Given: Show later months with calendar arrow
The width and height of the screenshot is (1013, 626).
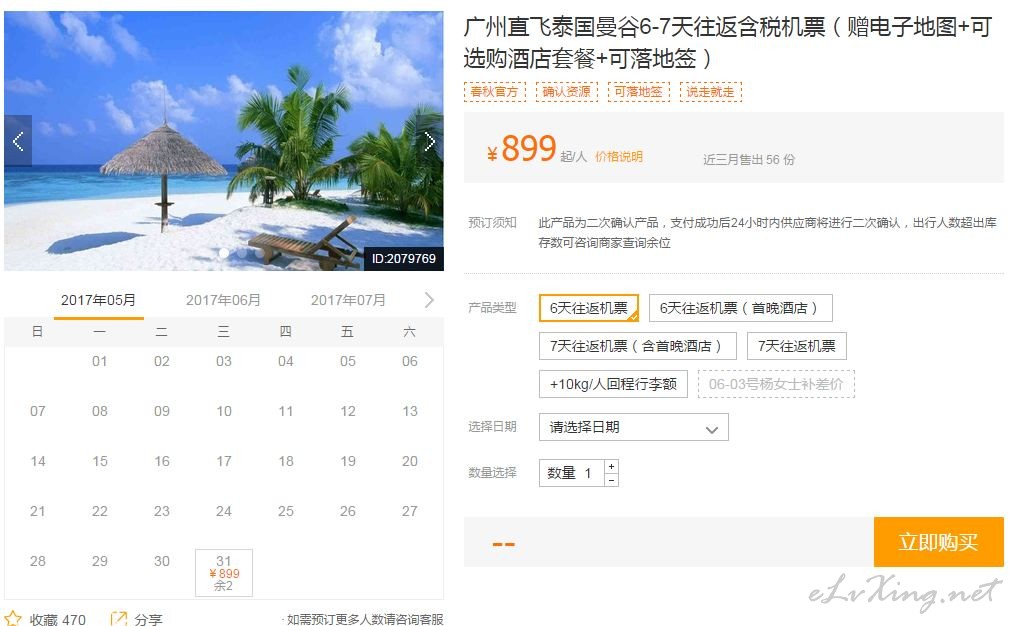Looking at the screenshot, I should [429, 300].
